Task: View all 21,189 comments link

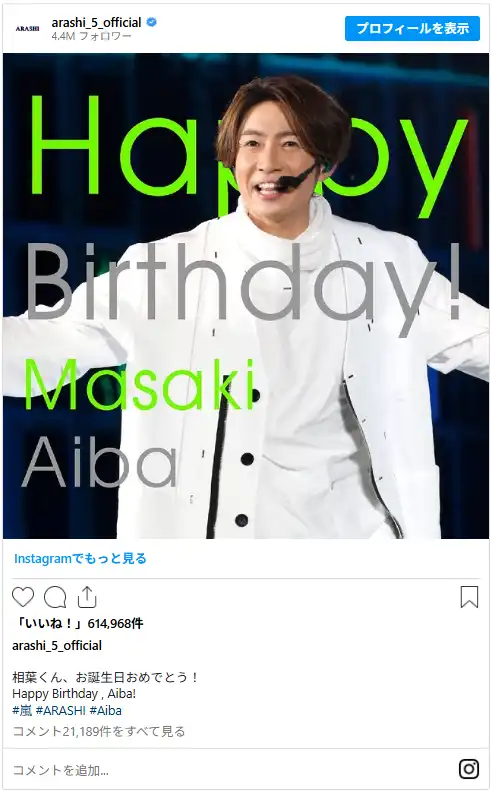Action: [99, 732]
